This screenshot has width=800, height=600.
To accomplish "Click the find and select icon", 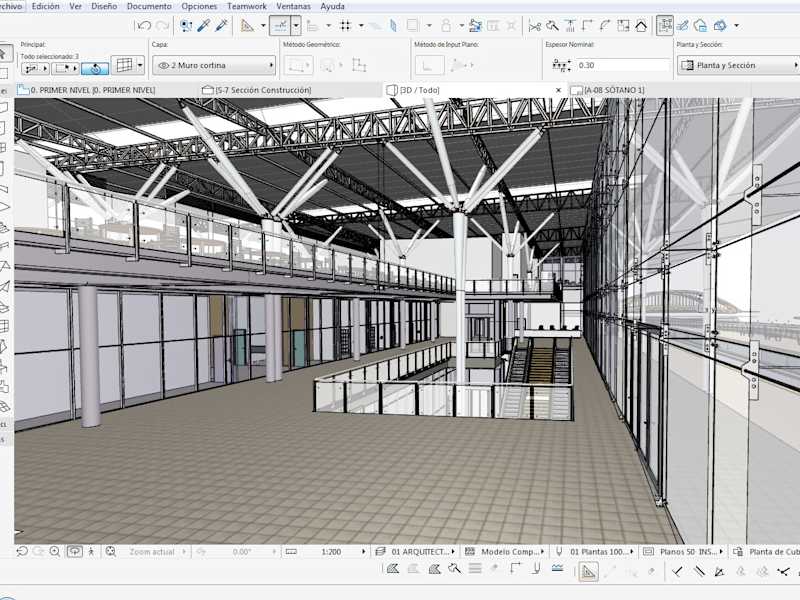I will [186, 26].
